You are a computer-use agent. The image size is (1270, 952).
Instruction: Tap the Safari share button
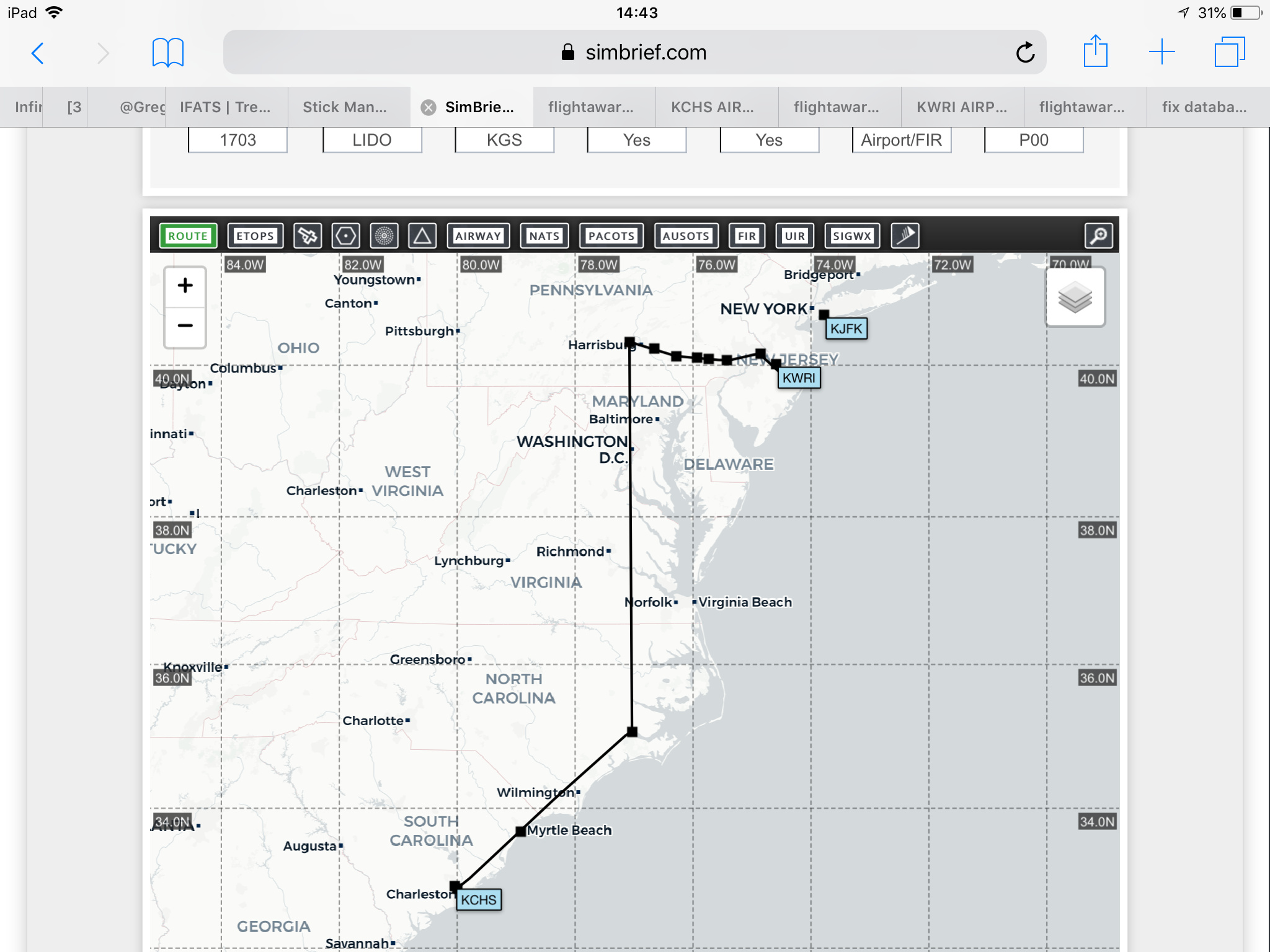click(x=1095, y=52)
